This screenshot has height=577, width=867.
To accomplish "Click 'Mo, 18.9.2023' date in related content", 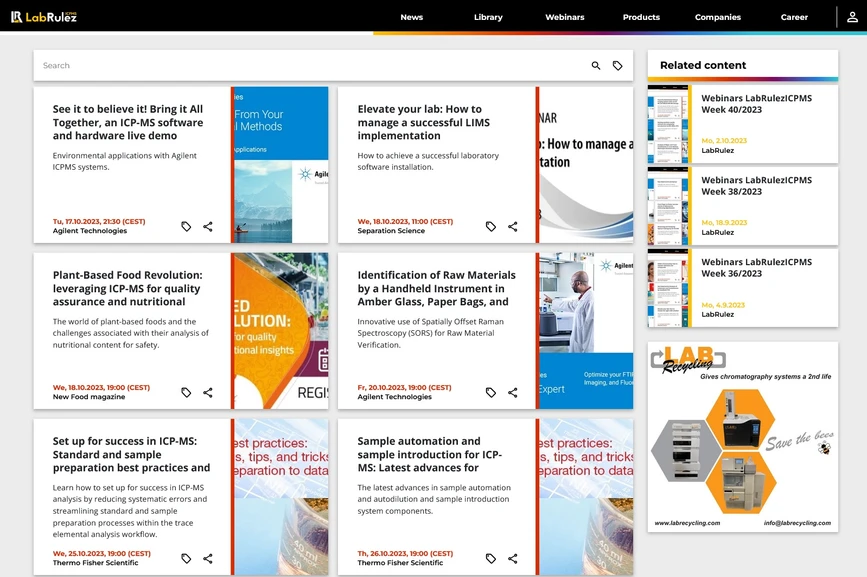I will [724, 223].
